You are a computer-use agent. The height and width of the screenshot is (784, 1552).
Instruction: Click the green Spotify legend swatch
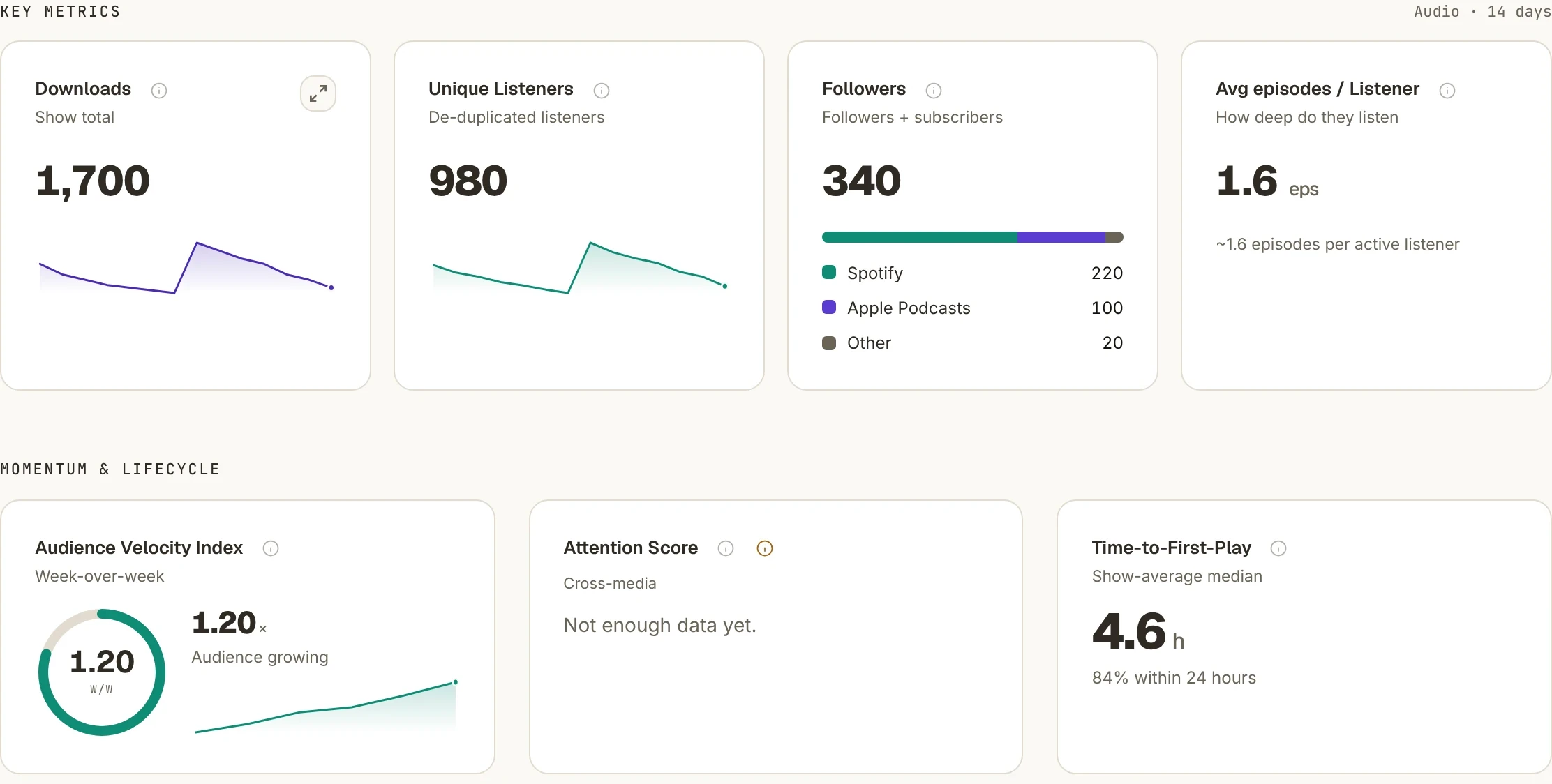point(829,272)
